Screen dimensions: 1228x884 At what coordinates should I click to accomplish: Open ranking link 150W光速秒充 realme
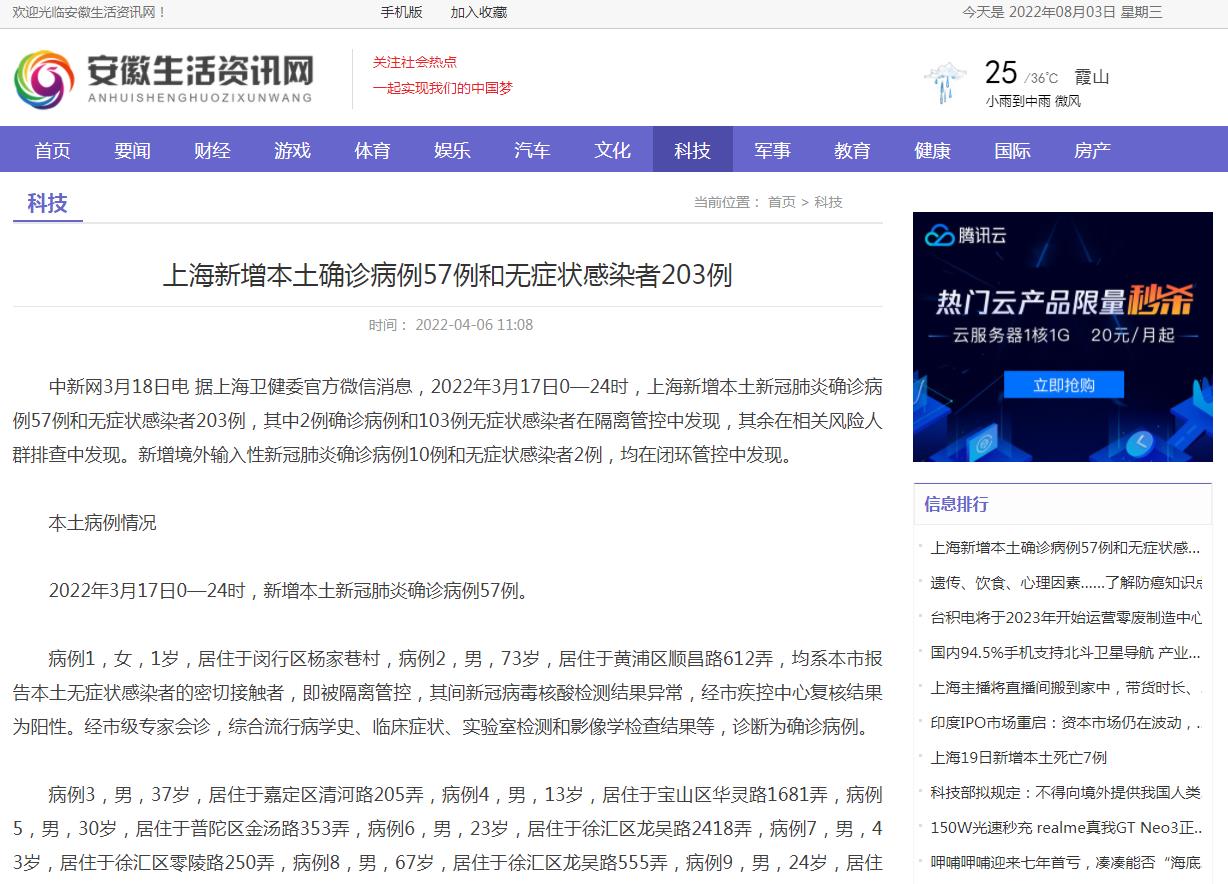[x=1066, y=827]
